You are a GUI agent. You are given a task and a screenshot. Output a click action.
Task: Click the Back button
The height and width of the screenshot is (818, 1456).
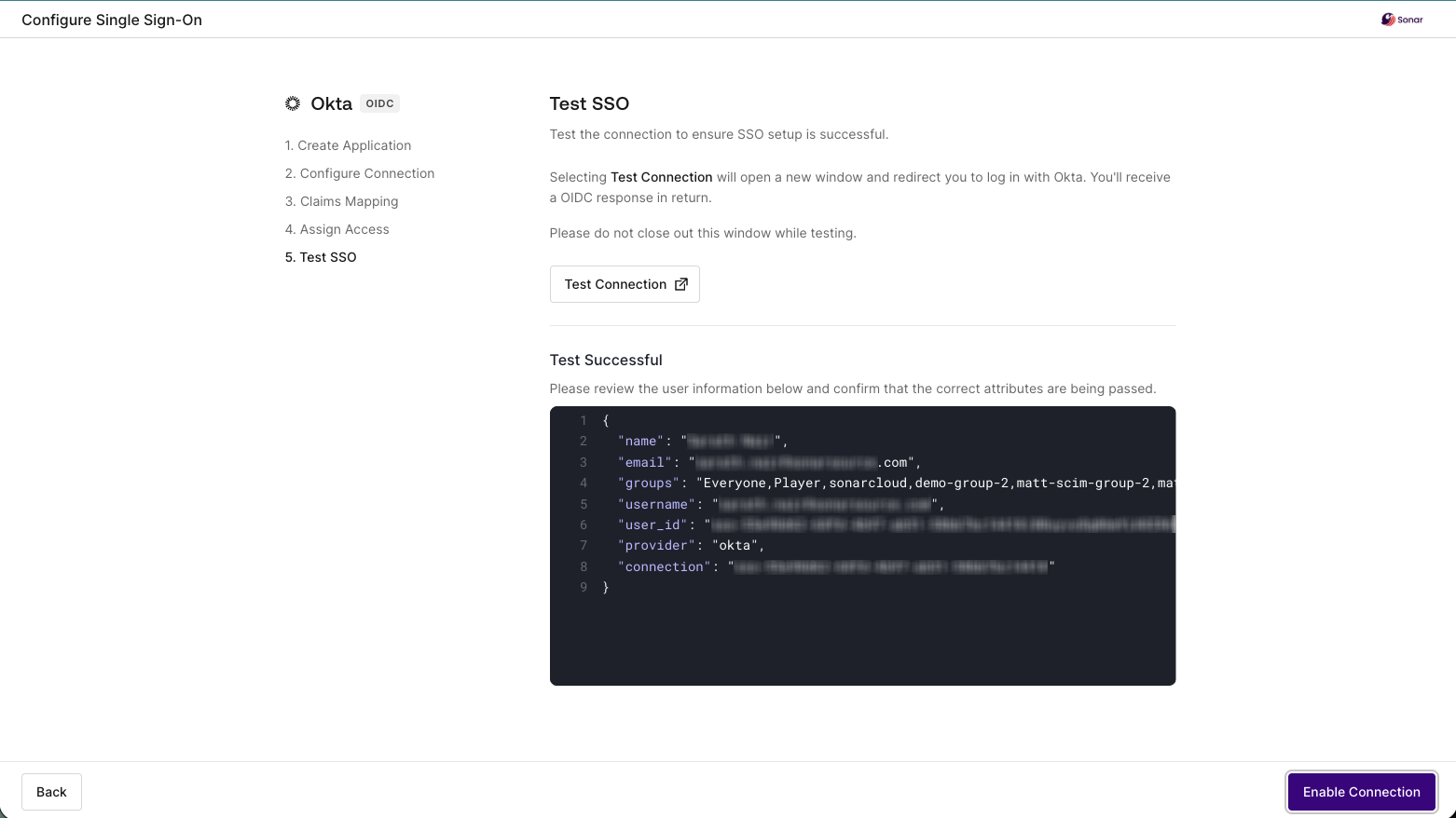click(x=51, y=792)
